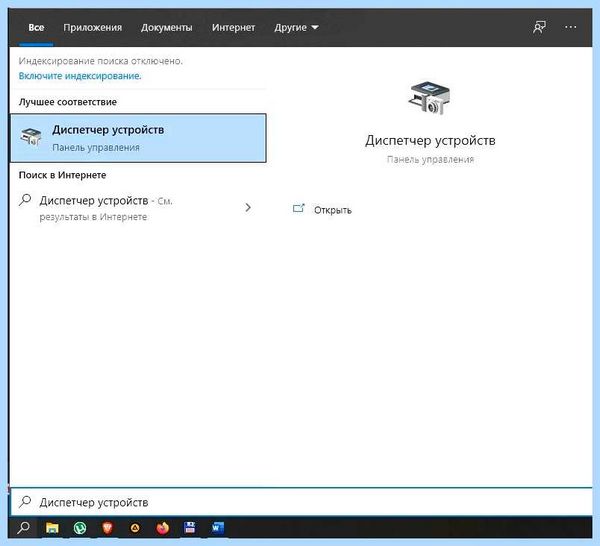Viewport: 600px width, 546px height.
Task: Open Диспетчер устройств best match result
Action: coord(138,138)
